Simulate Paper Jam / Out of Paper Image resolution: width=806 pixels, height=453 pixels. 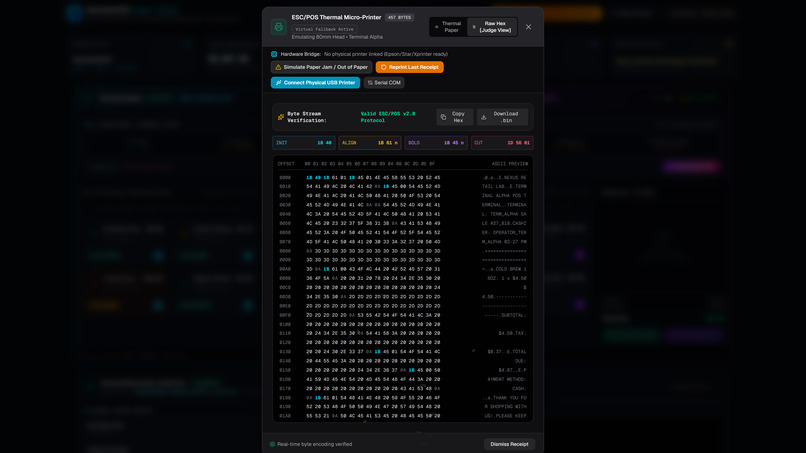coord(321,67)
